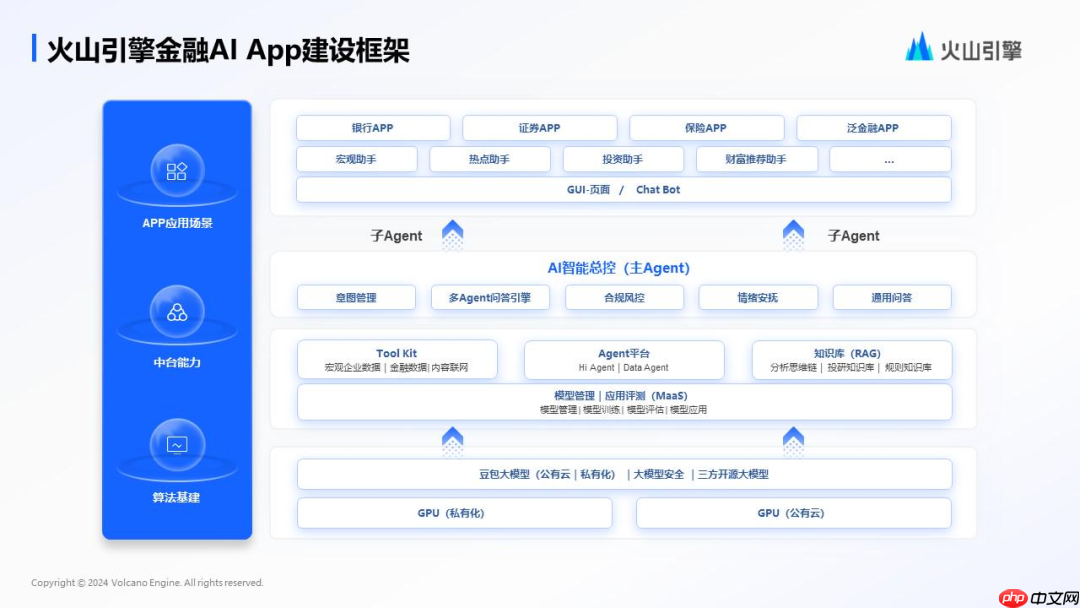Click the 火山引擎 logo icon
Viewport: 1080px width, 608px height.
coord(919,47)
